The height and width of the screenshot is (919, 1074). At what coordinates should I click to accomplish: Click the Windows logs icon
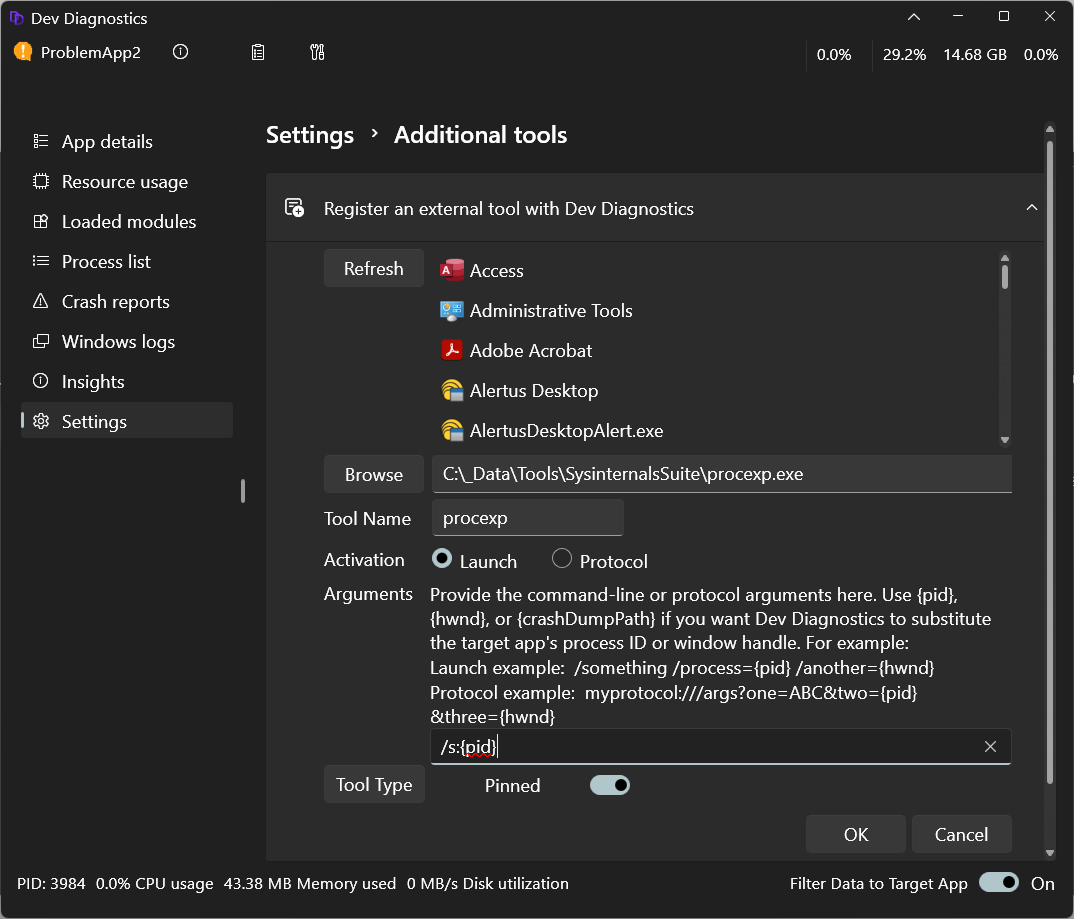click(41, 341)
